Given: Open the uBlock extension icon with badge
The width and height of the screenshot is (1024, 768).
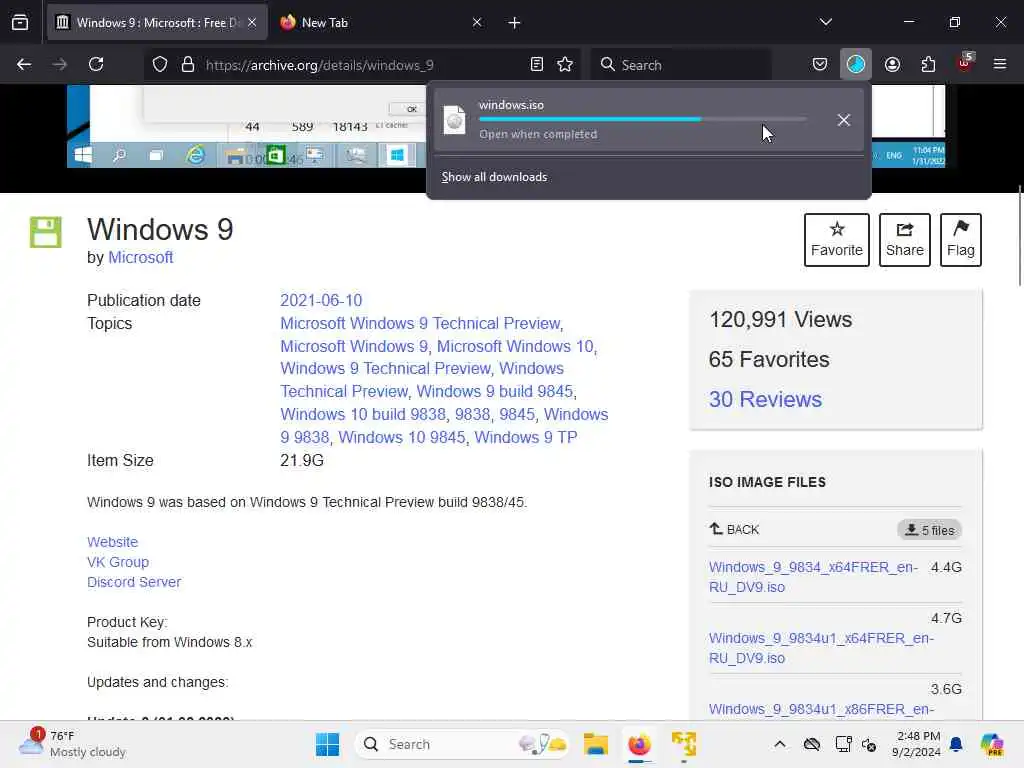Looking at the screenshot, I should pyautogui.click(x=965, y=63).
